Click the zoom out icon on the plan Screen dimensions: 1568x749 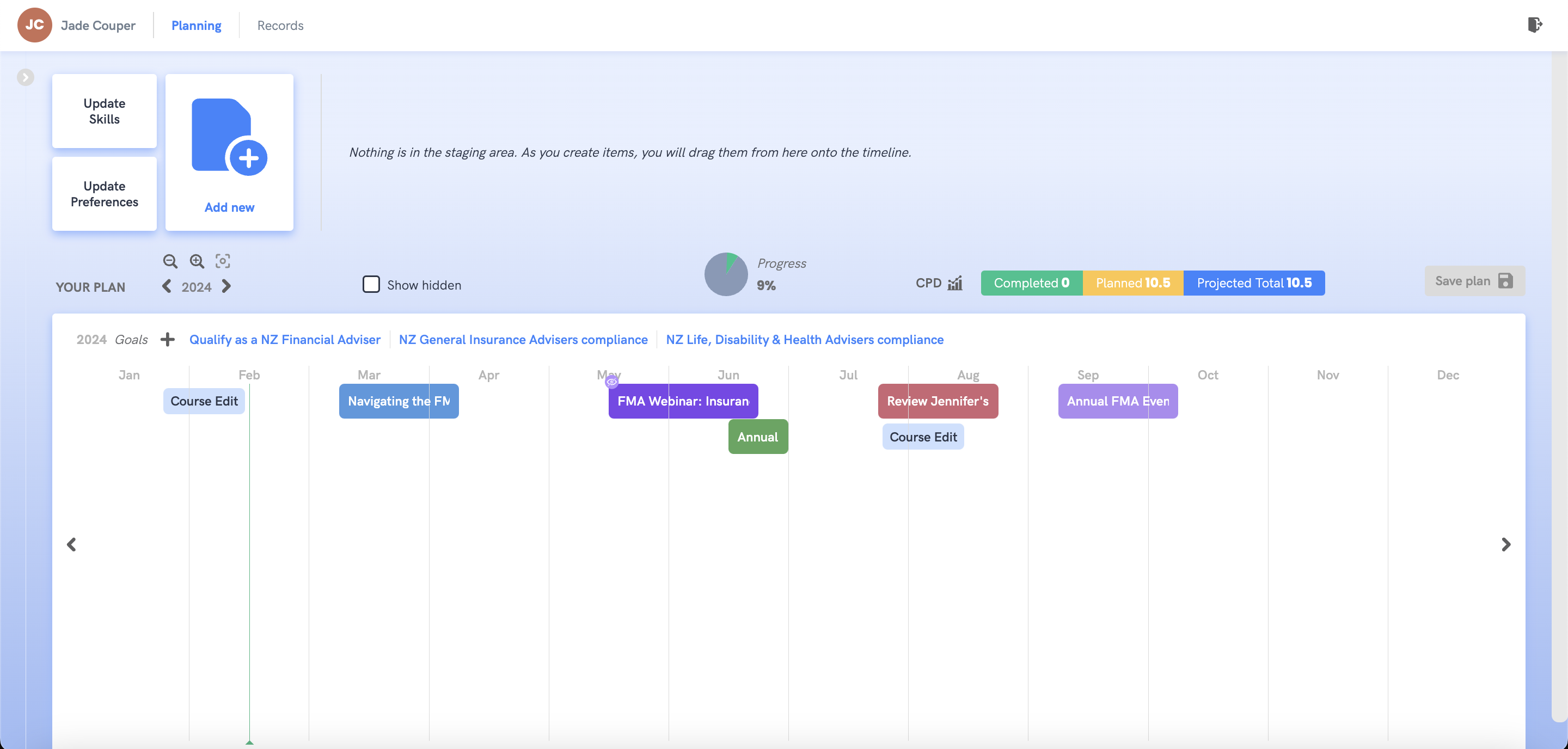(170, 261)
